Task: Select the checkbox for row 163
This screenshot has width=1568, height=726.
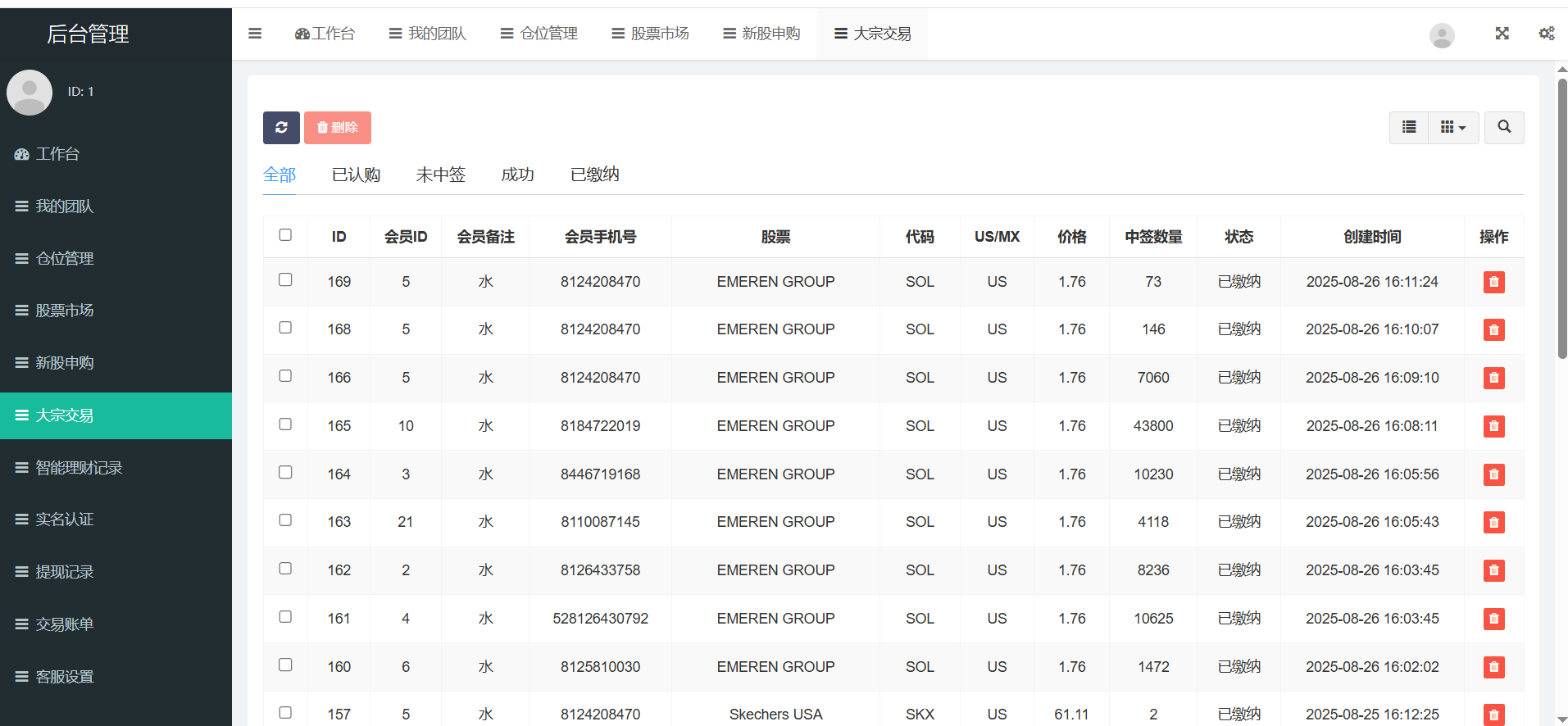Action: pos(285,520)
